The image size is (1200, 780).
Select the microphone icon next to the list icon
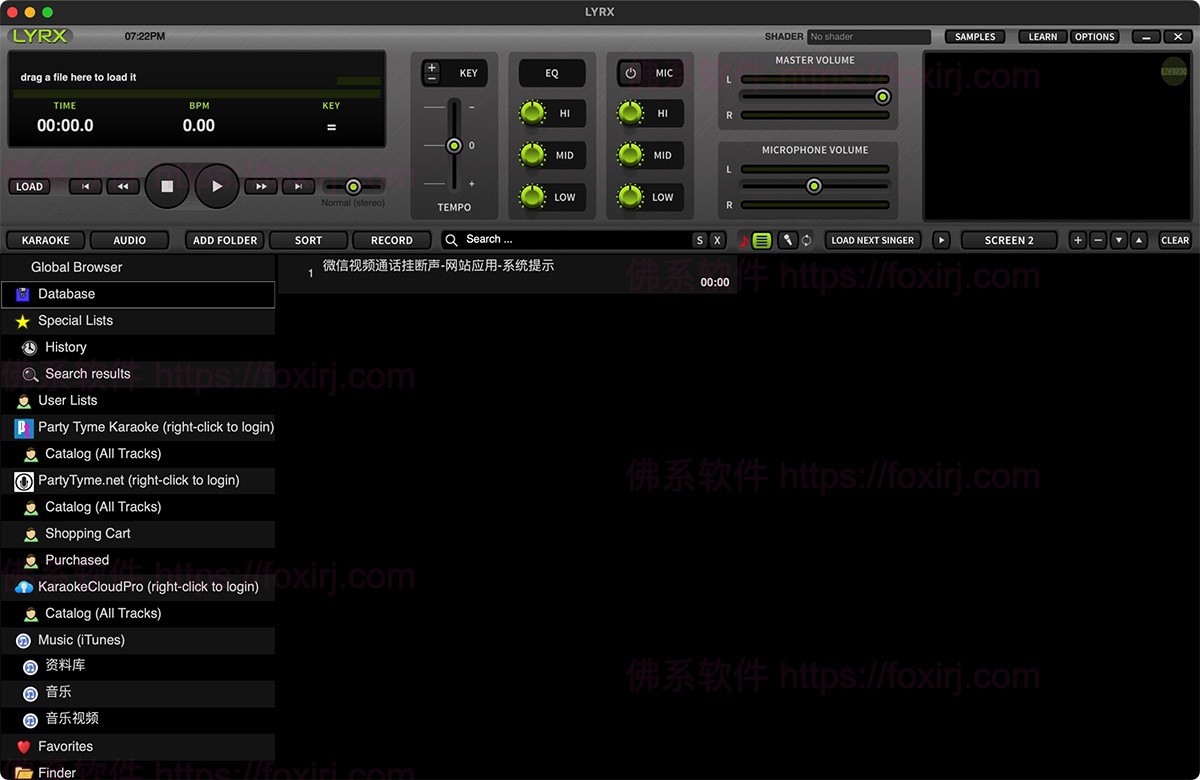pos(788,240)
